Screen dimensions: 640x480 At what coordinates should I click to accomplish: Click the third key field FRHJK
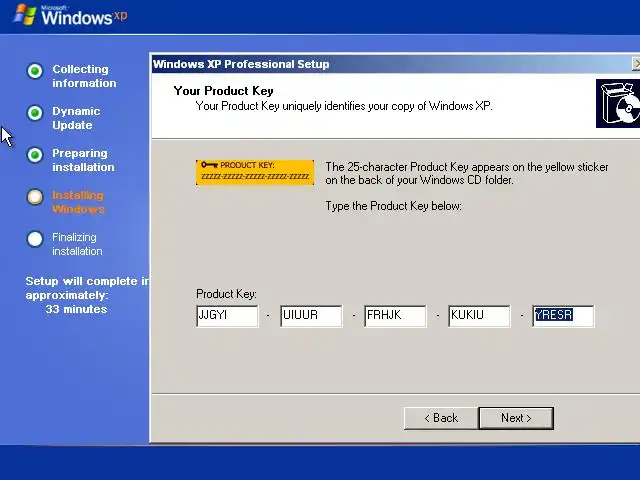[395, 316]
